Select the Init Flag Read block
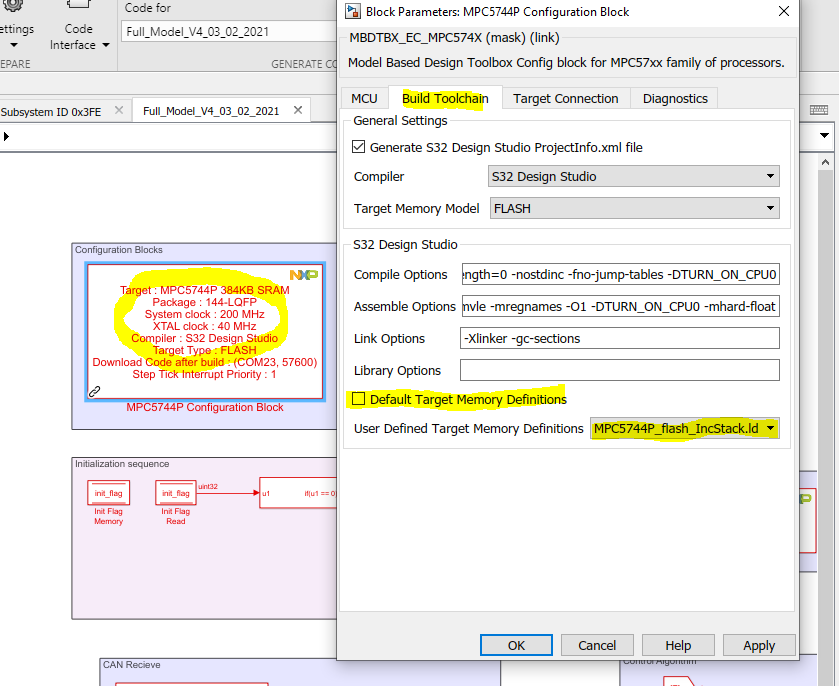Image resolution: width=839 pixels, height=686 pixels. pyautogui.click(x=176, y=493)
